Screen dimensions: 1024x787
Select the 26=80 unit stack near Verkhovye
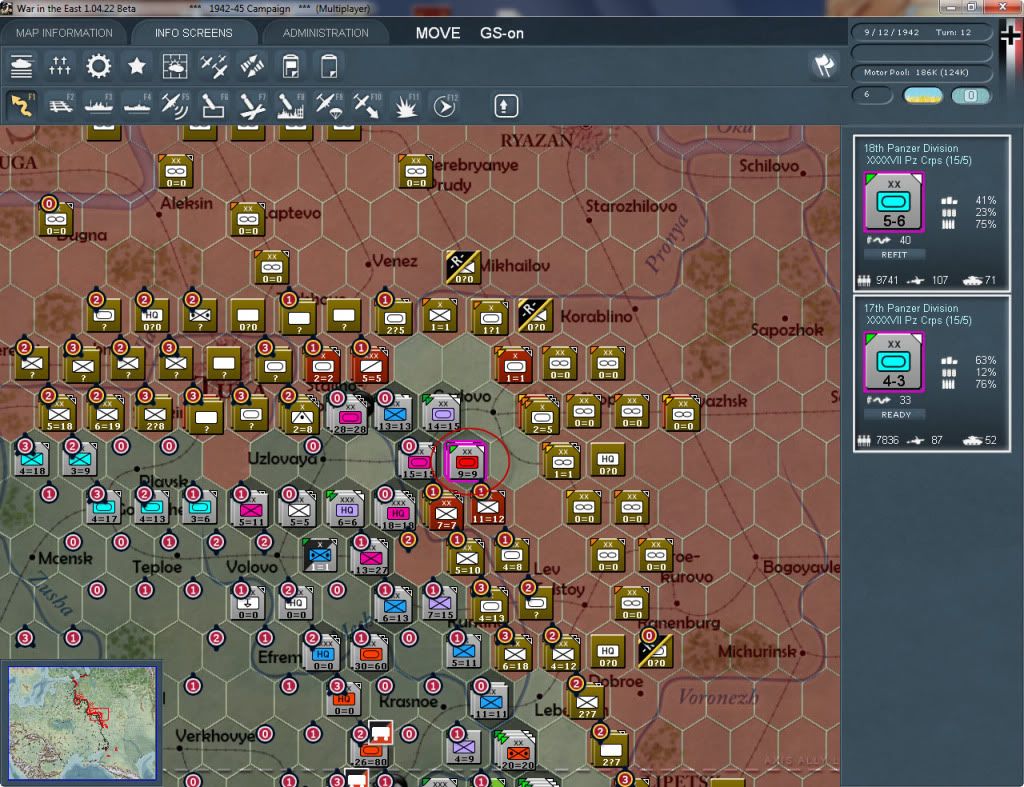[x=370, y=752]
